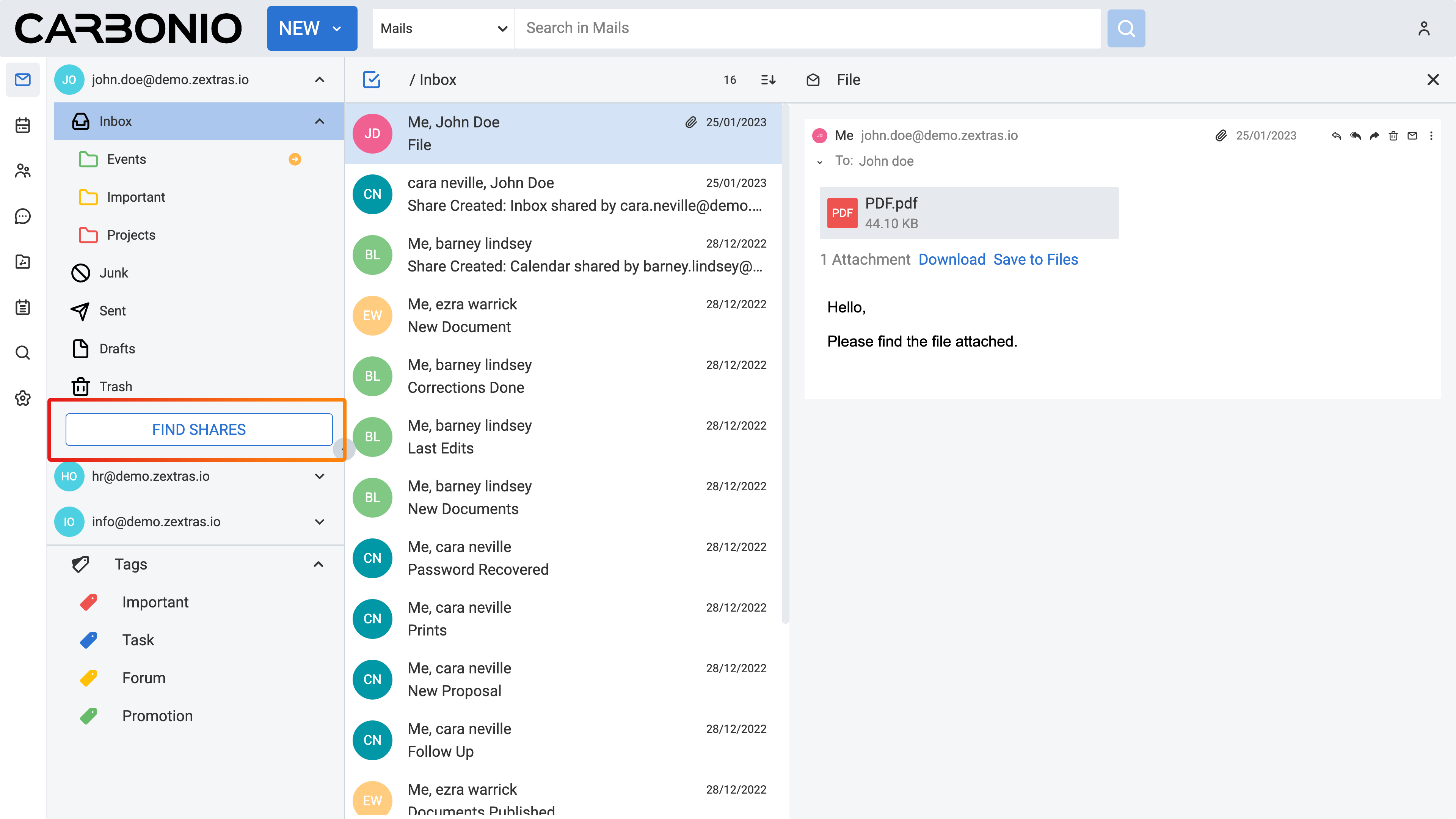Open the Projects folder
Image resolution: width=1456 pixels, height=819 pixels.
pos(131,235)
